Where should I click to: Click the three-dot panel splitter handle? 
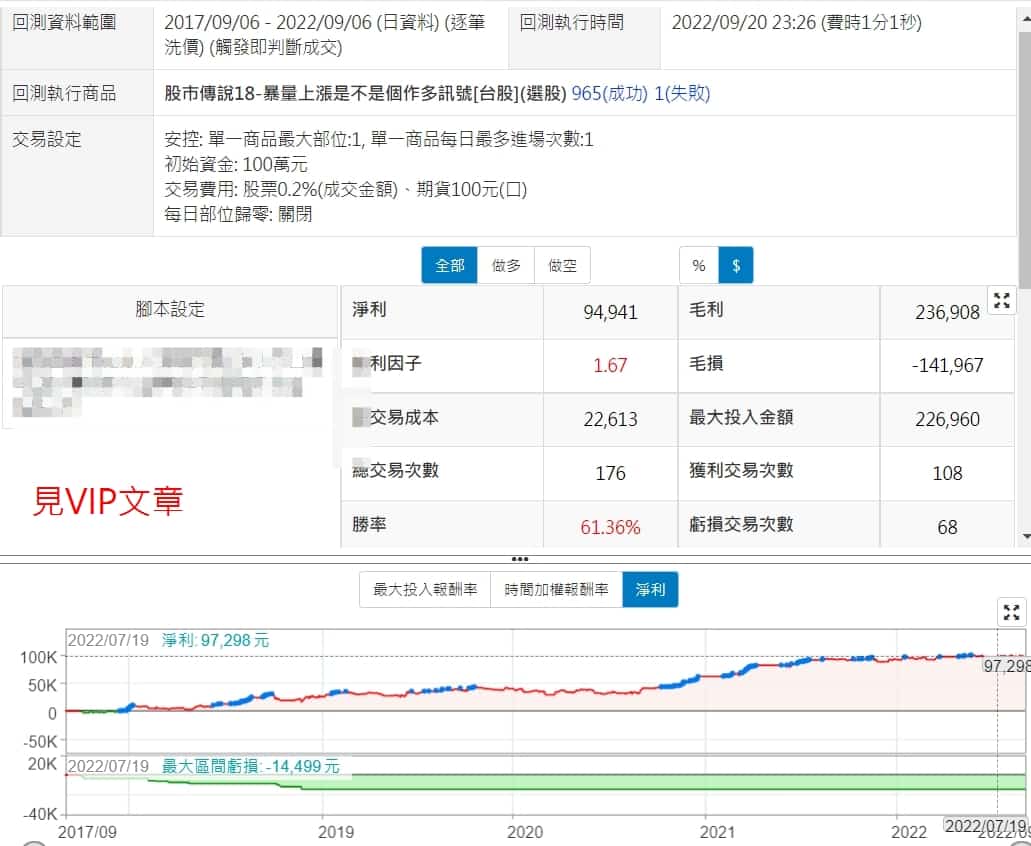click(x=519, y=559)
